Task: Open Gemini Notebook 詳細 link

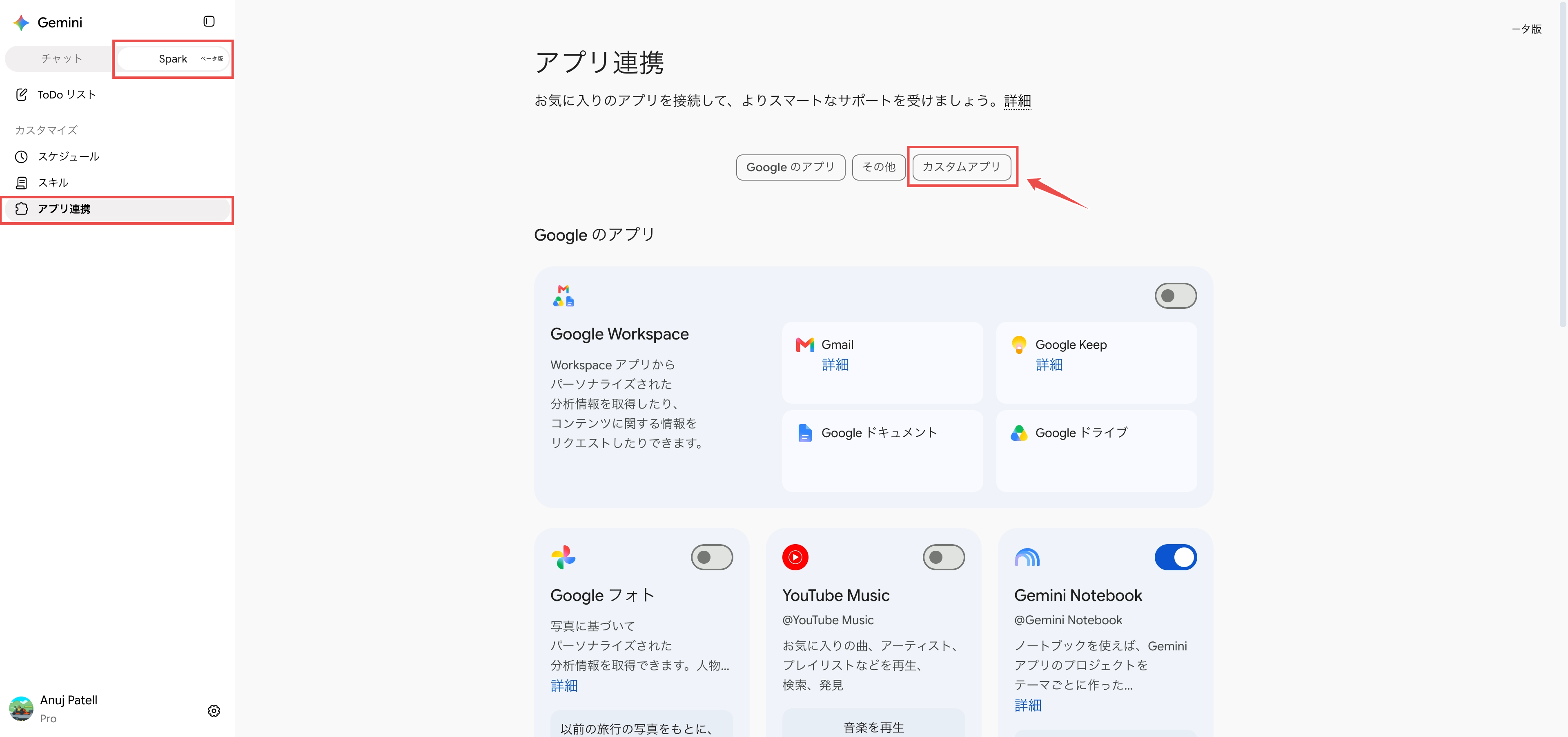Action: [x=1027, y=705]
